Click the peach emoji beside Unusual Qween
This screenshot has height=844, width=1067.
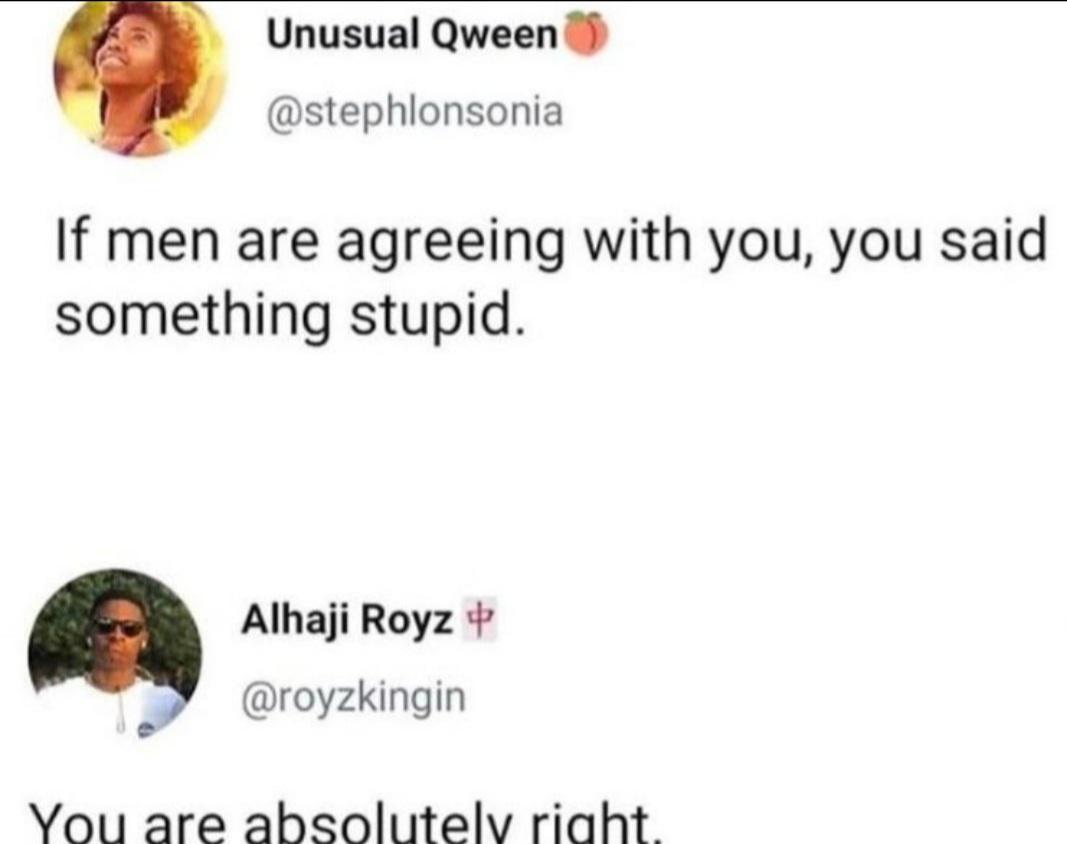pyautogui.click(x=586, y=36)
